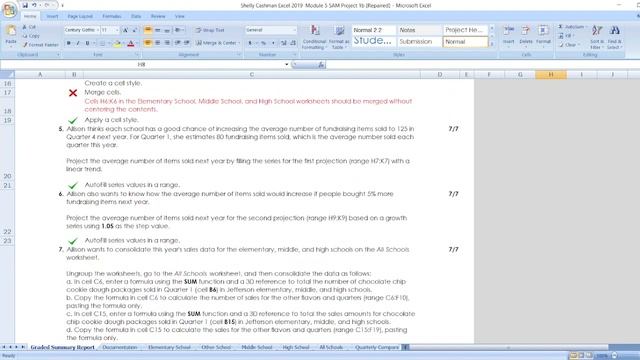Toggle middle align

point(158,30)
